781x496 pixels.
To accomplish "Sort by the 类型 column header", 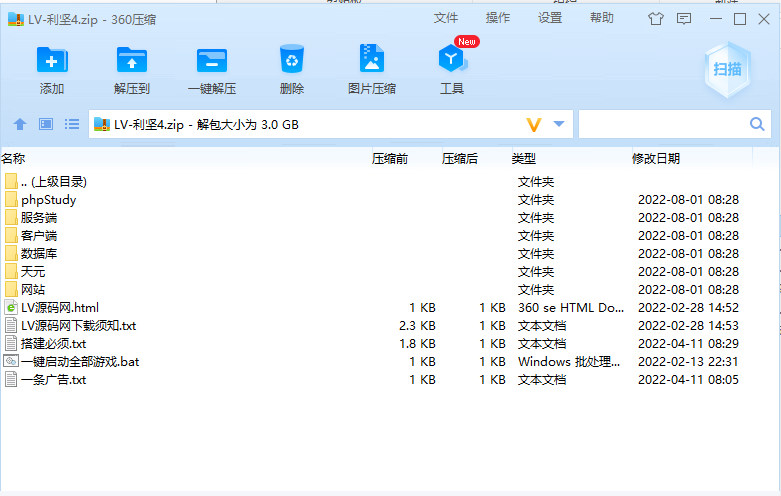I will coord(523,159).
